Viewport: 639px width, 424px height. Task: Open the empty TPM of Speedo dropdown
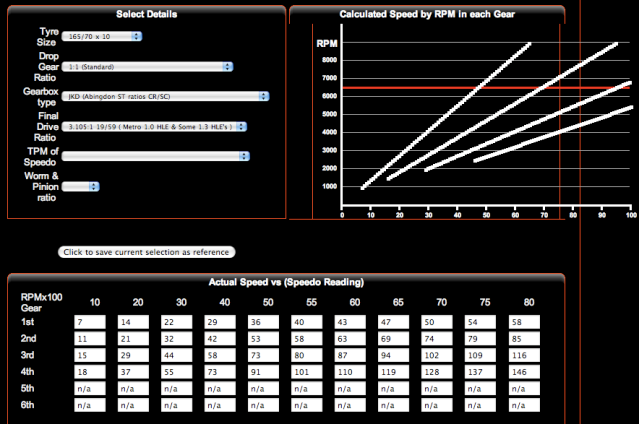155,156
